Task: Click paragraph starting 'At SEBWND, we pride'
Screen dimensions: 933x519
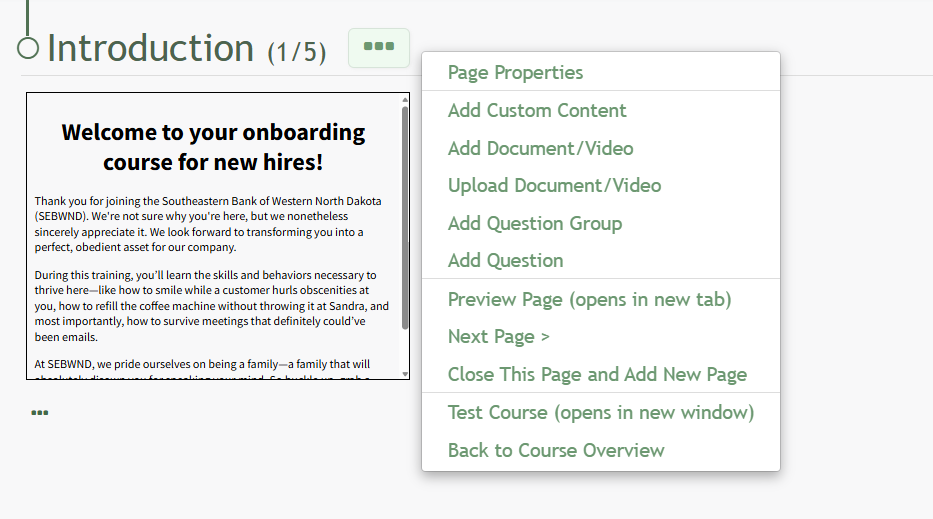Action: (x=202, y=368)
